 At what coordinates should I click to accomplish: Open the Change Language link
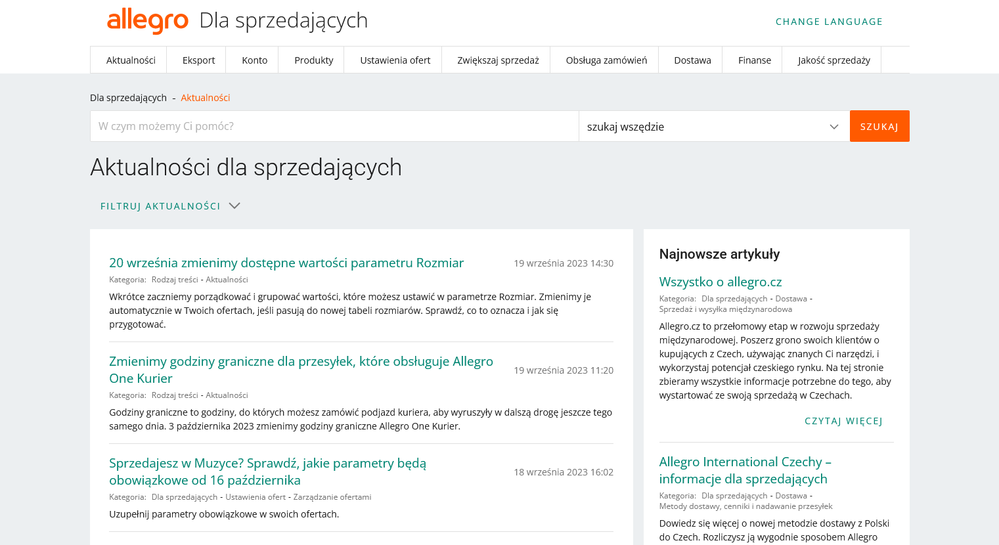click(x=829, y=22)
